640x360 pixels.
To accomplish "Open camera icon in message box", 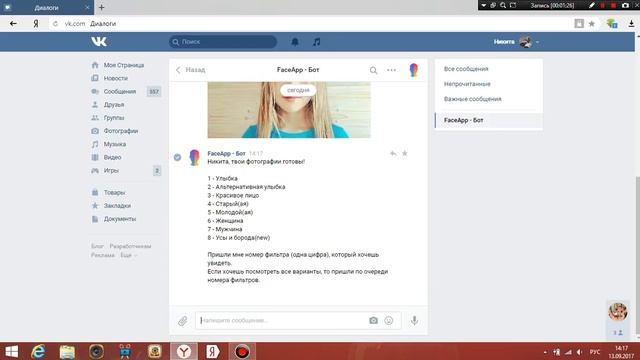I will (x=373, y=320).
